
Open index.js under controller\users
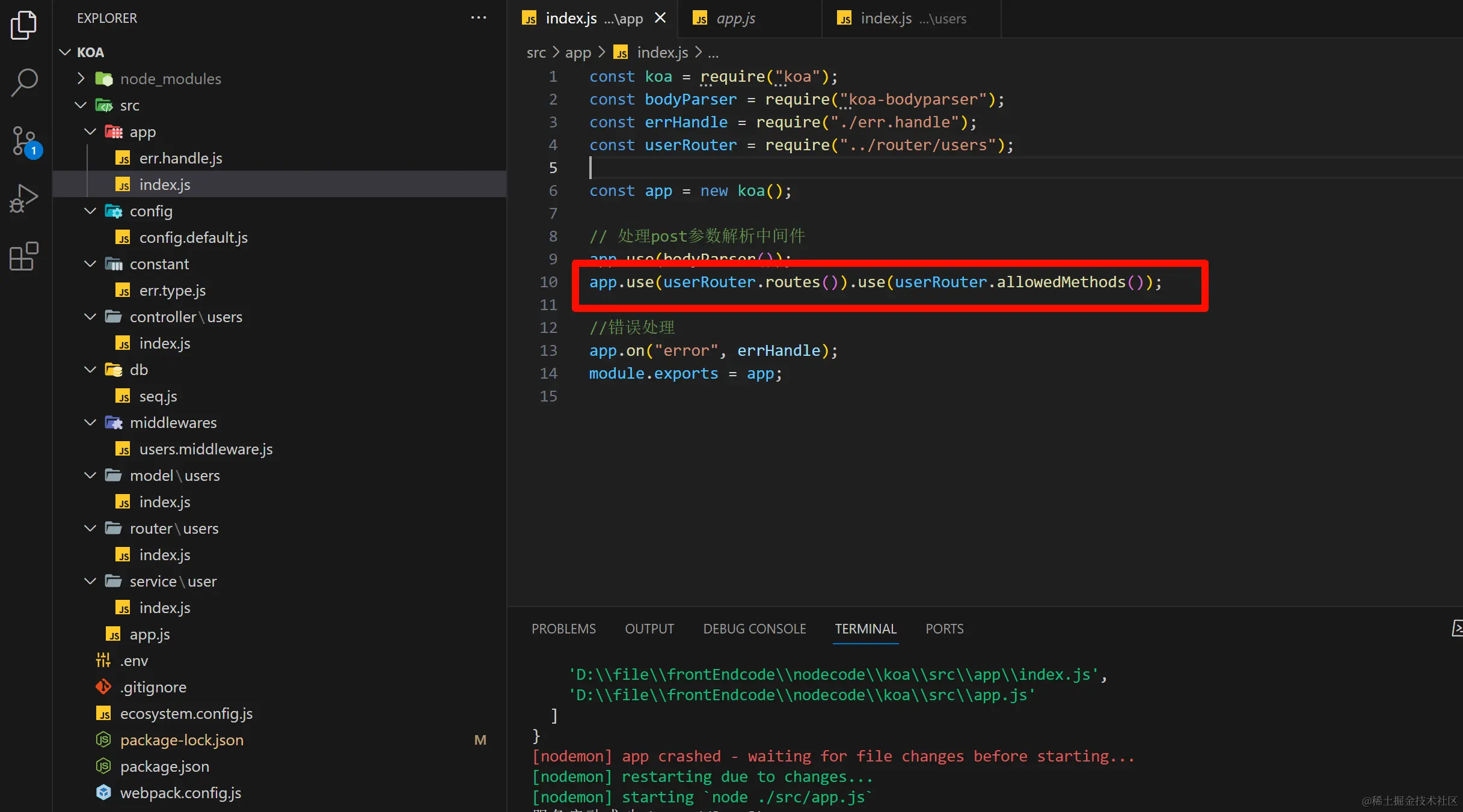[x=280, y=343]
